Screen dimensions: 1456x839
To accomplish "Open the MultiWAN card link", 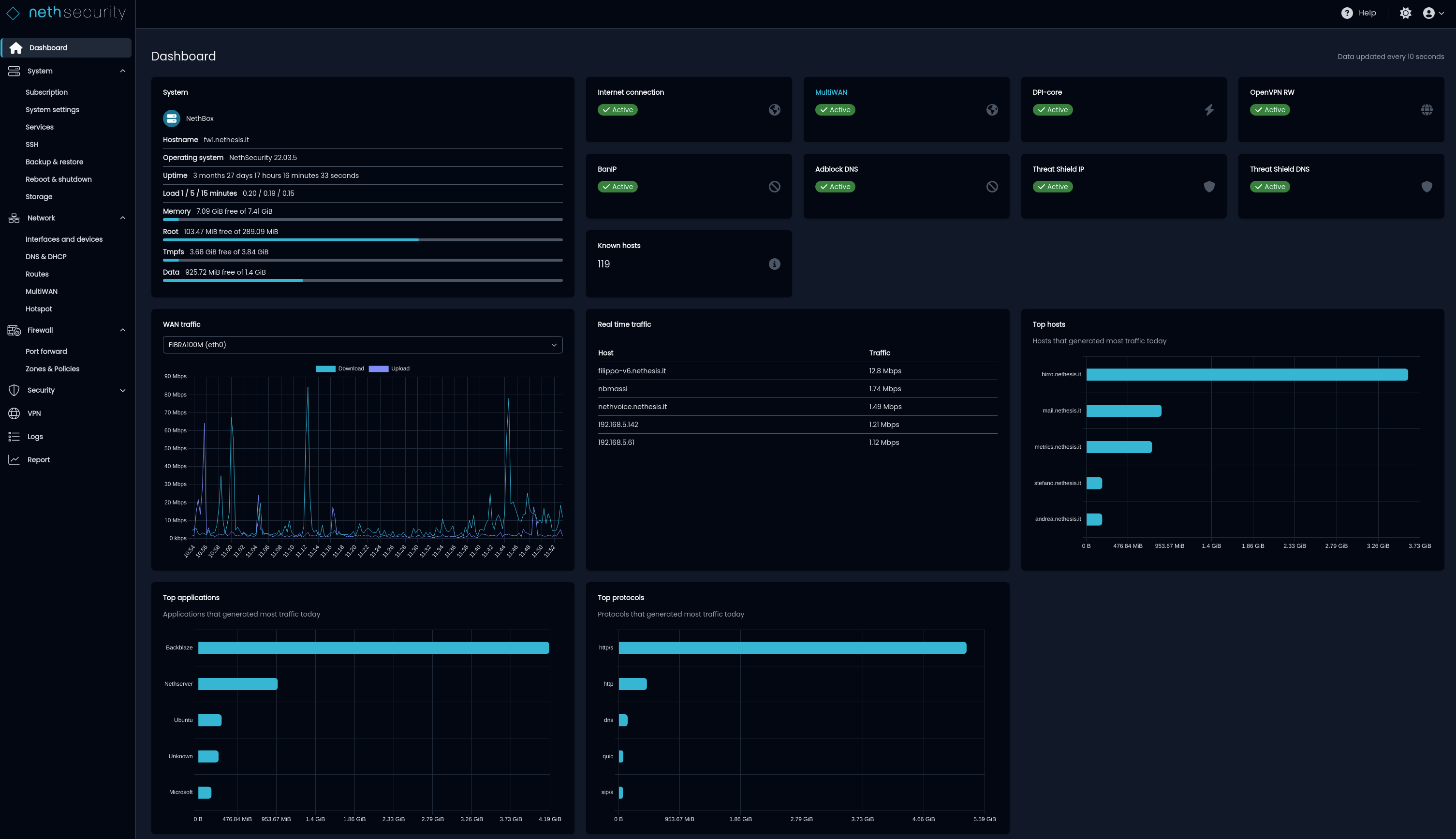I will (x=831, y=92).
